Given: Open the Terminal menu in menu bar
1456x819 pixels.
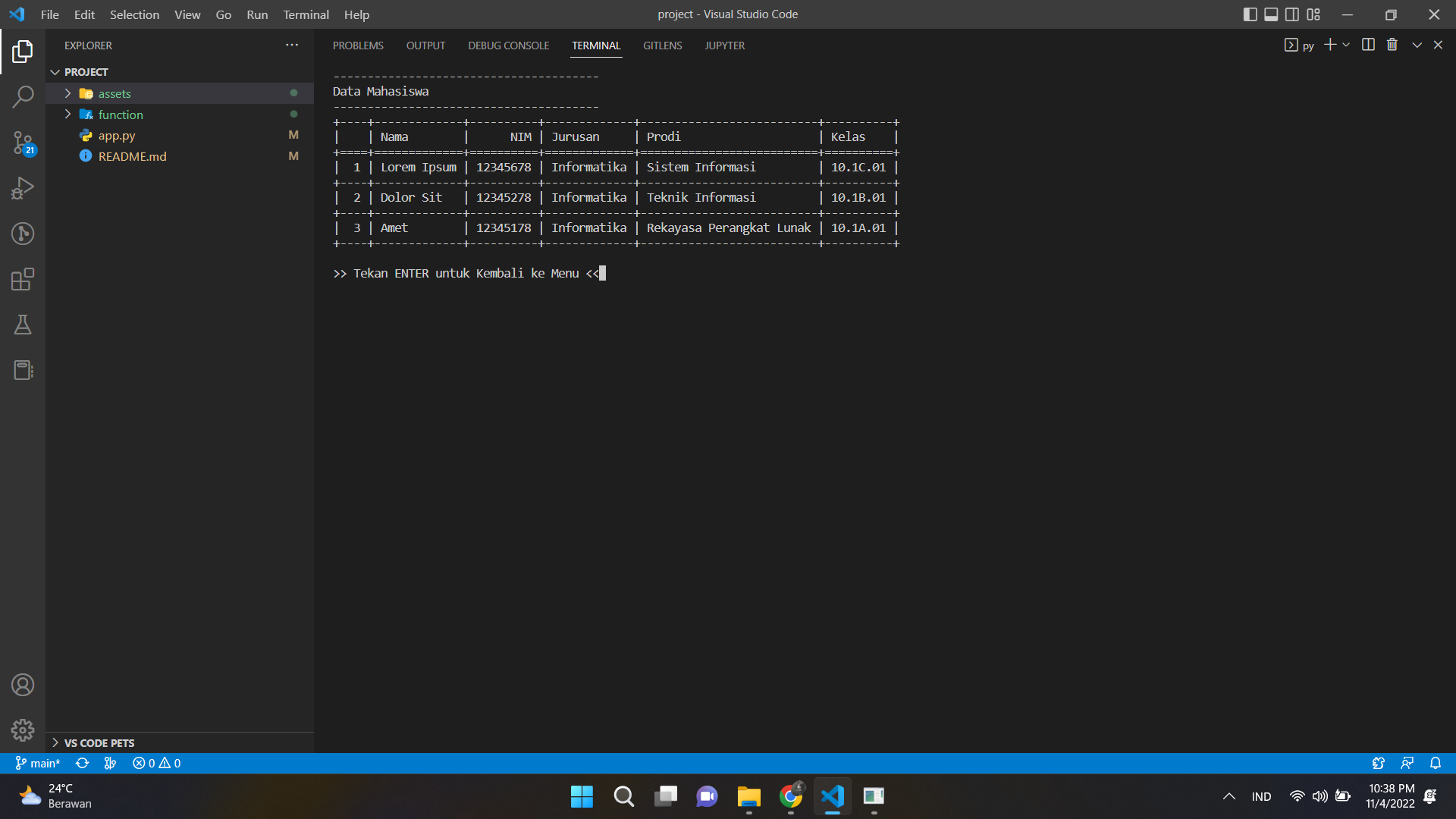Looking at the screenshot, I should [x=306, y=14].
